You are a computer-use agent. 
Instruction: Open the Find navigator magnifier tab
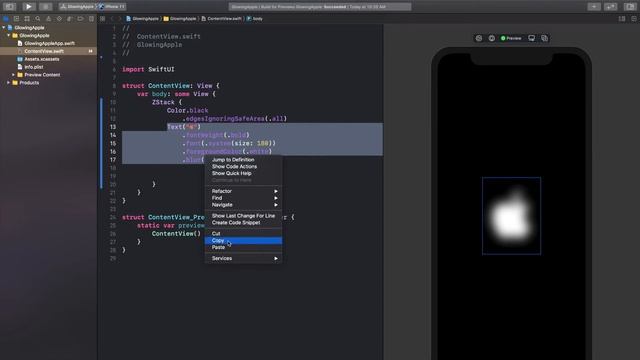(38, 19)
